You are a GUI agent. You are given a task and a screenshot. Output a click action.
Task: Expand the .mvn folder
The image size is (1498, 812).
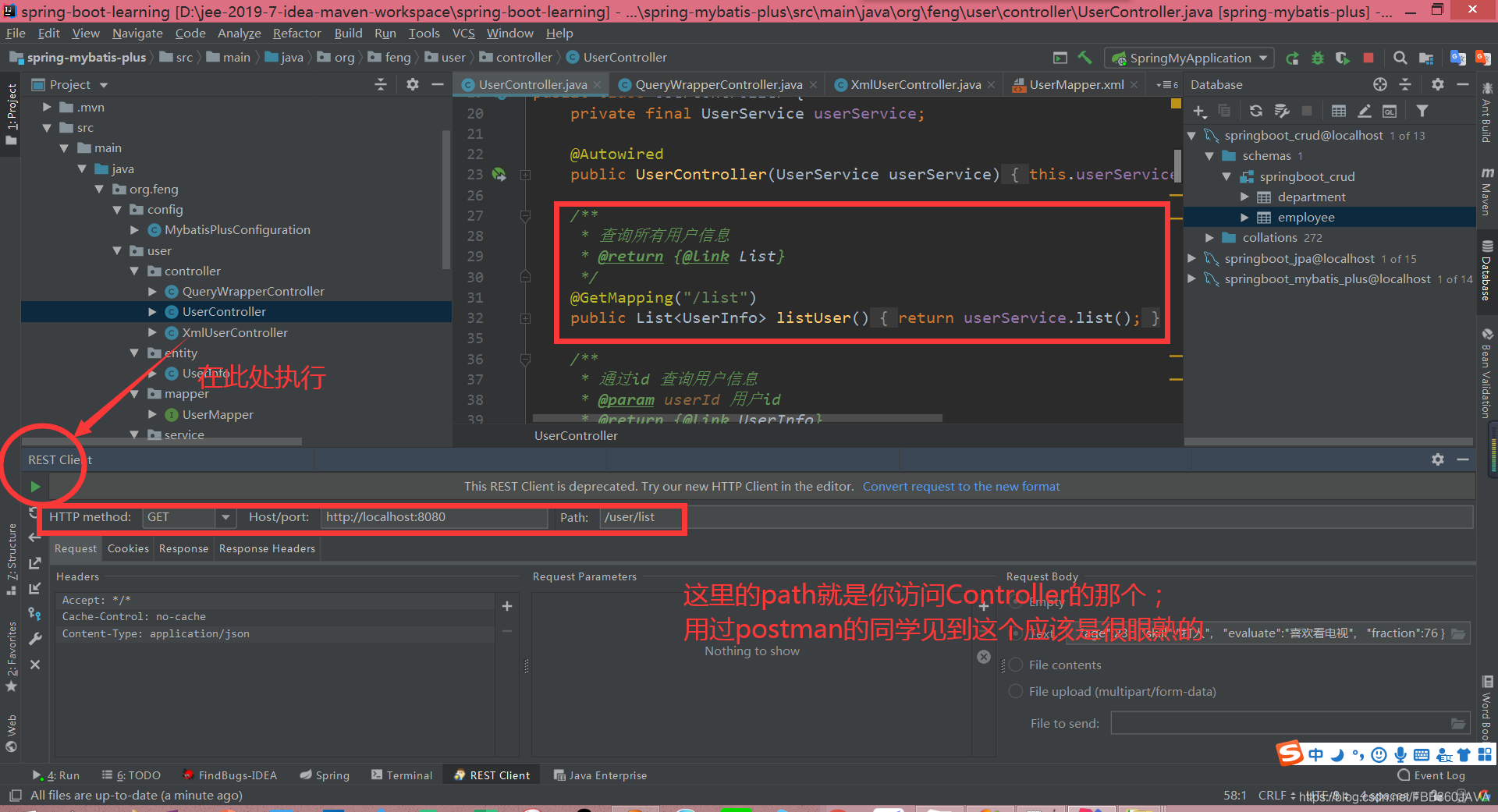click(x=47, y=107)
